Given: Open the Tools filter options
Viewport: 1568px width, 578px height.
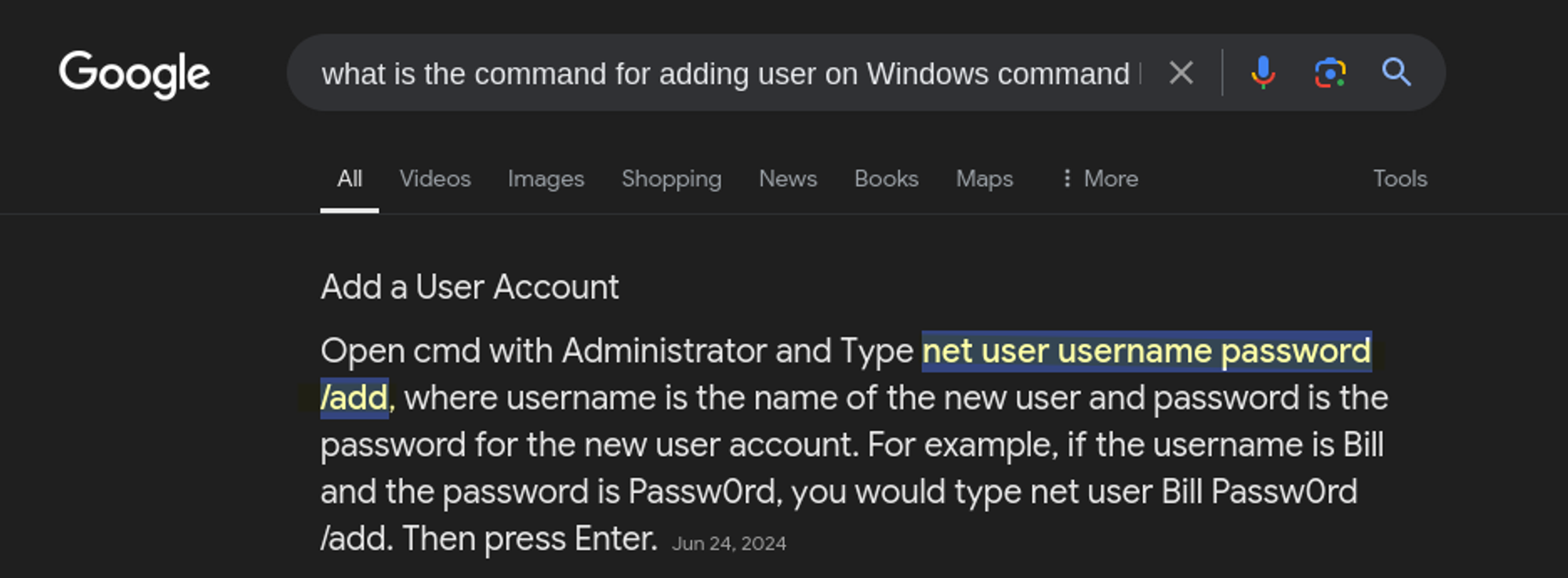Looking at the screenshot, I should 1399,179.
